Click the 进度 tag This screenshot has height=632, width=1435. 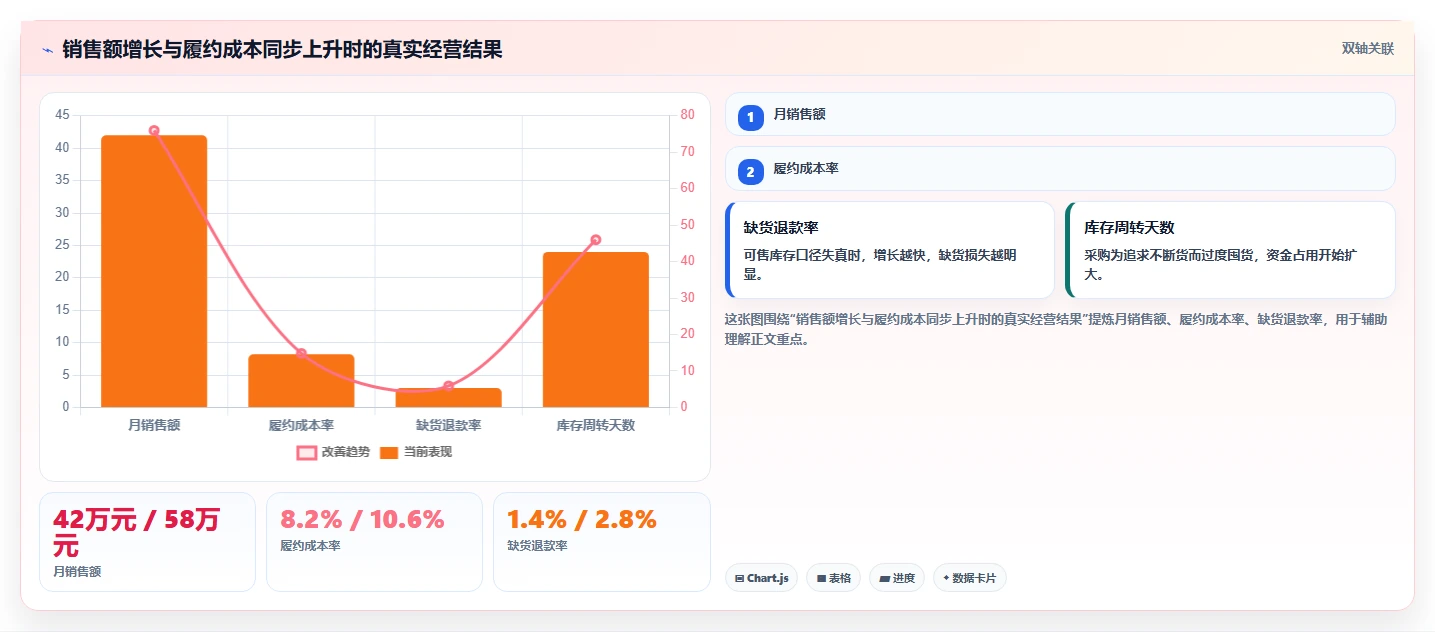click(x=897, y=578)
